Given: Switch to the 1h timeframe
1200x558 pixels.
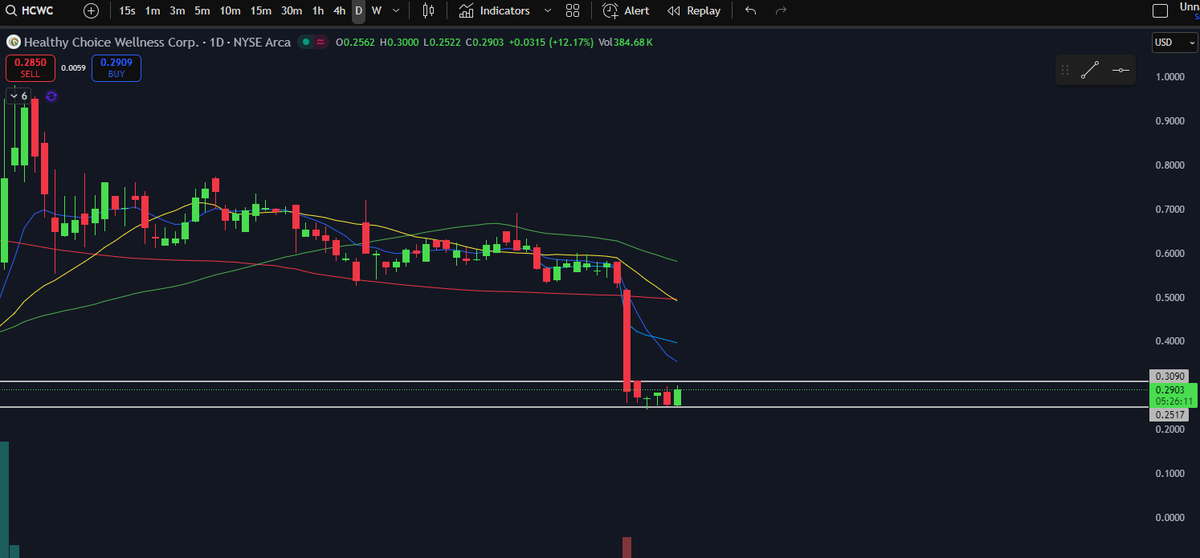Looking at the screenshot, I should coord(318,11).
